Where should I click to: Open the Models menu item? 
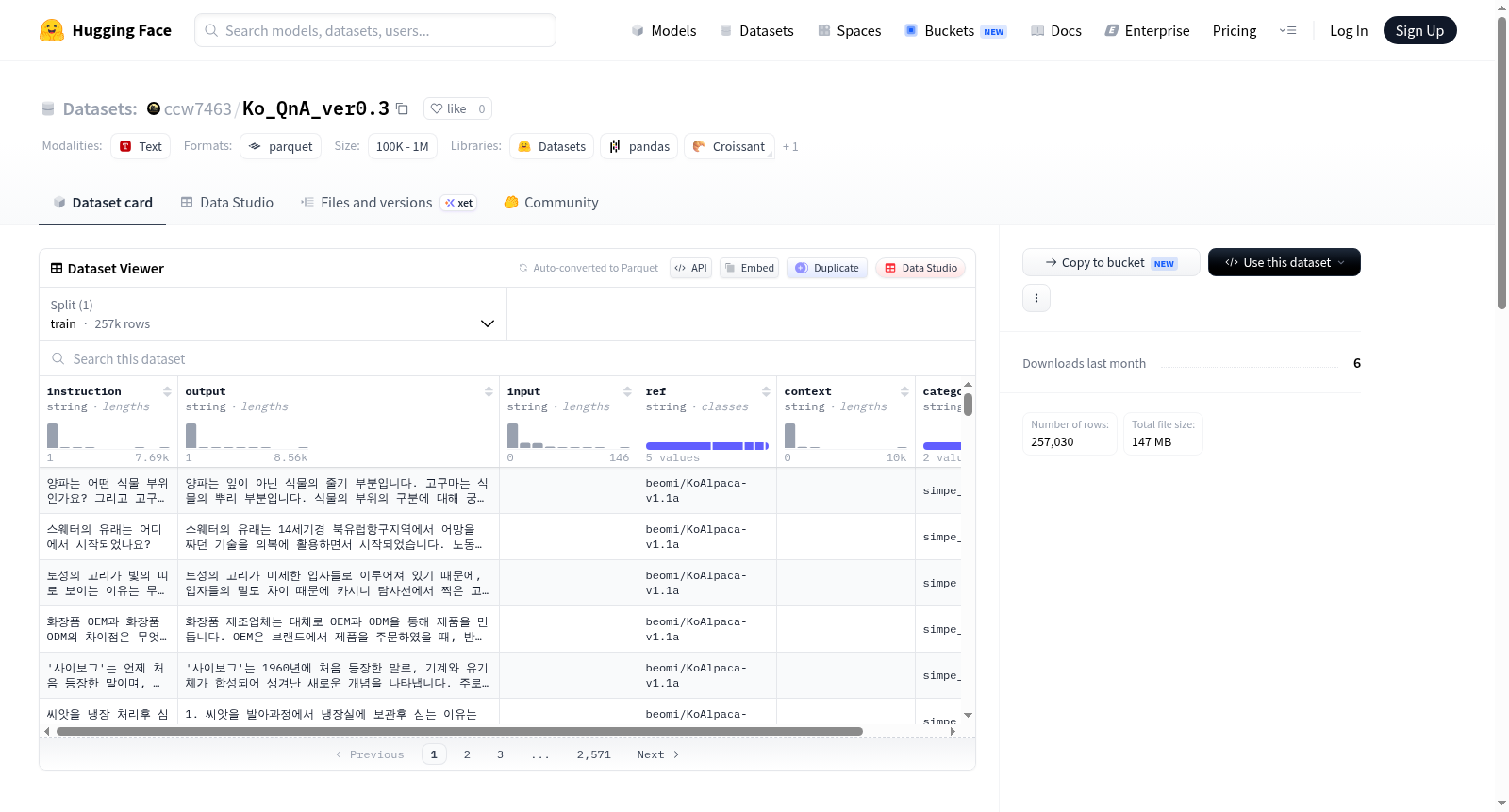point(664,30)
